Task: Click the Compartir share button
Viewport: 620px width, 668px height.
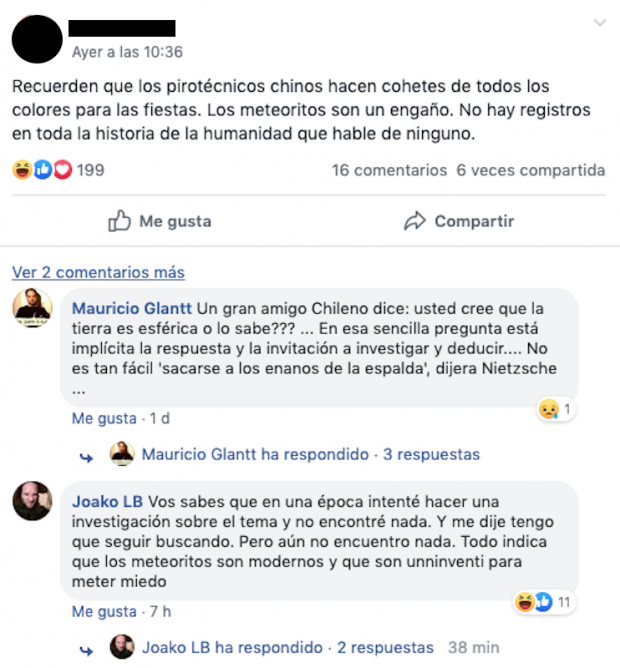Action: coord(459,221)
